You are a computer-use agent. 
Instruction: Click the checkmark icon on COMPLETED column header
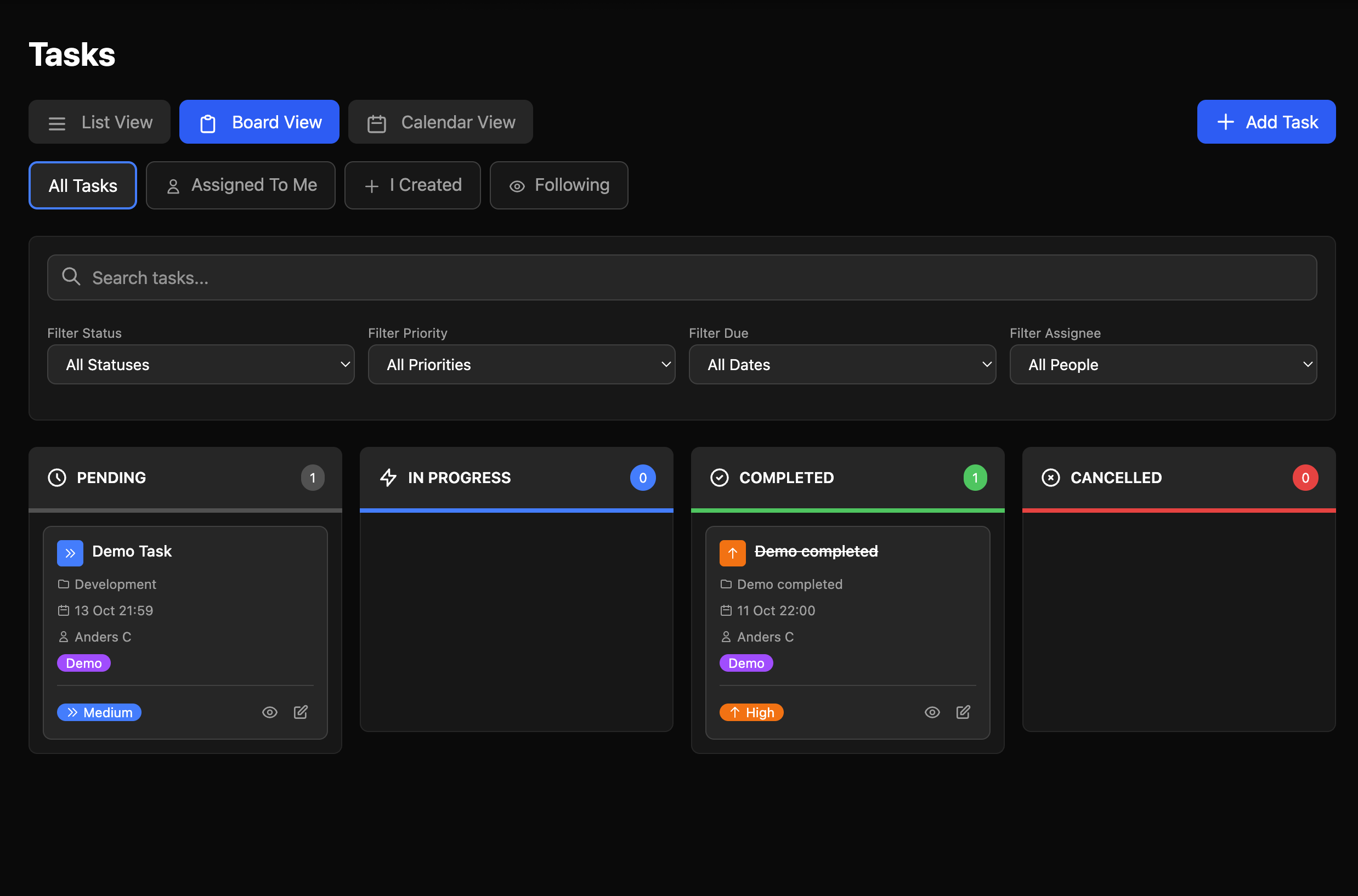720,478
